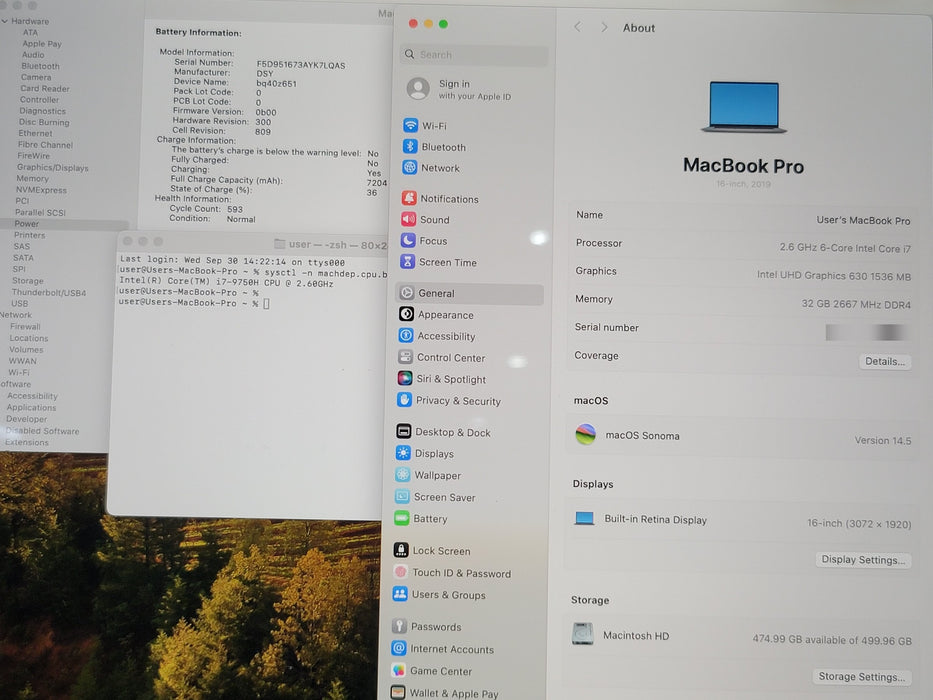This screenshot has width=933, height=700.
Task: Select Apple Pay in System Information Hardware list
Action: click(42, 43)
